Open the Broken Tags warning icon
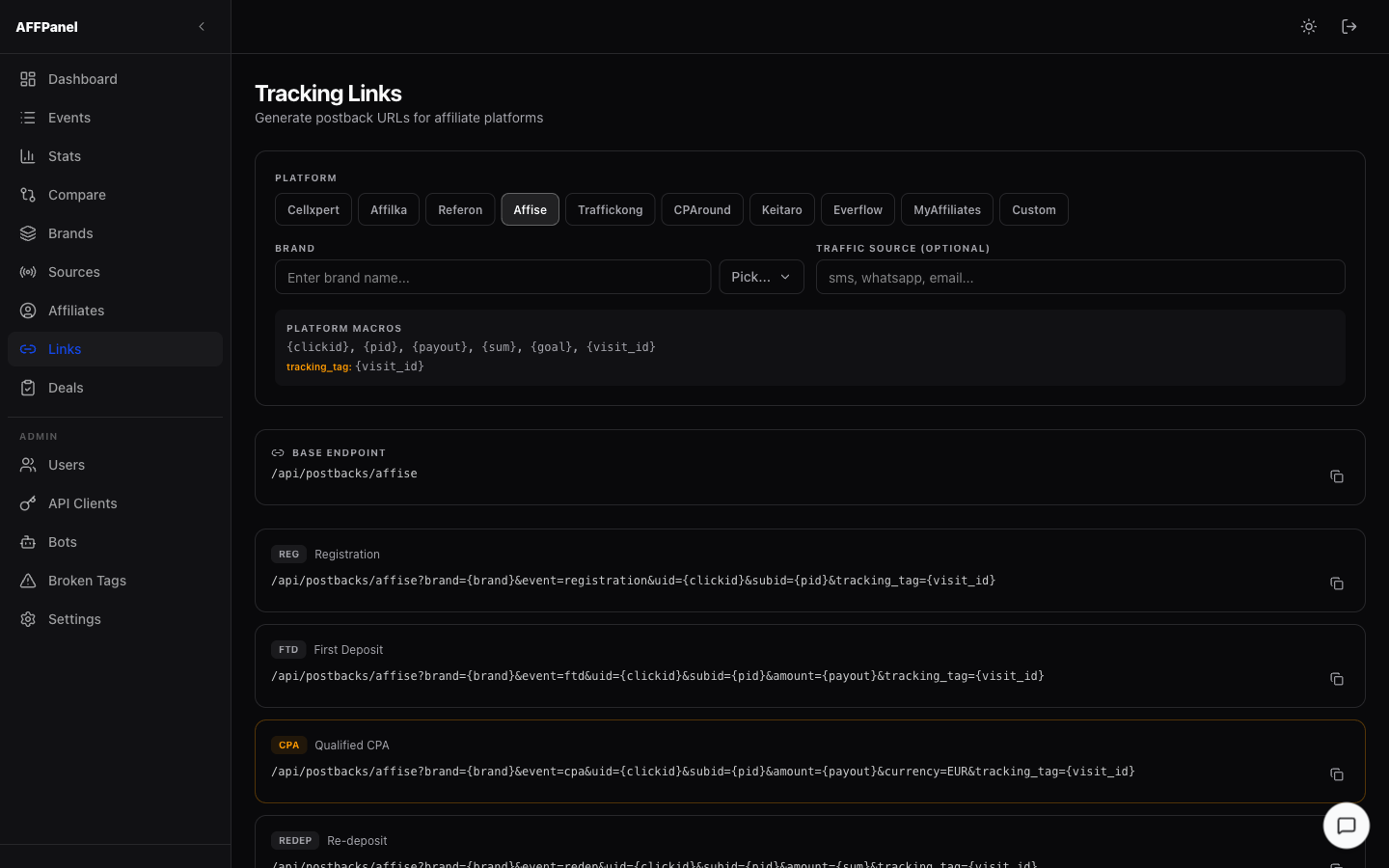 click(x=27, y=581)
